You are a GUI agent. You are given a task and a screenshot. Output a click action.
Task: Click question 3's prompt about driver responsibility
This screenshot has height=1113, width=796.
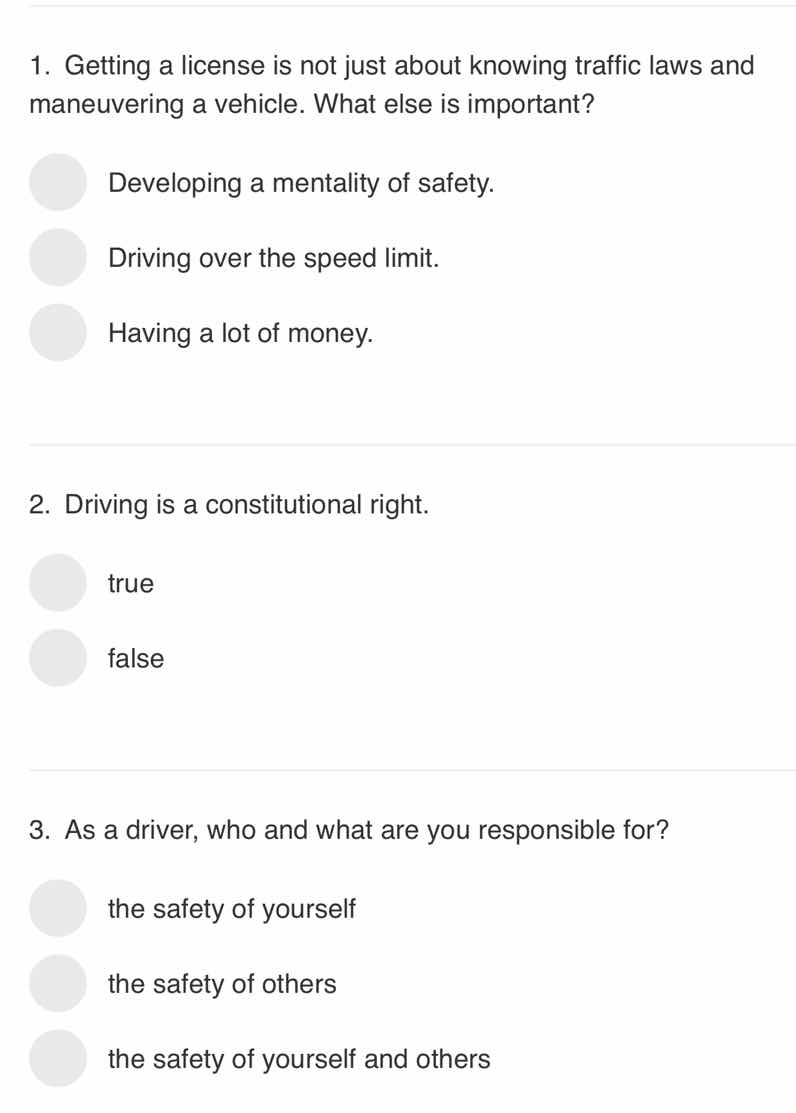[350, 829]
